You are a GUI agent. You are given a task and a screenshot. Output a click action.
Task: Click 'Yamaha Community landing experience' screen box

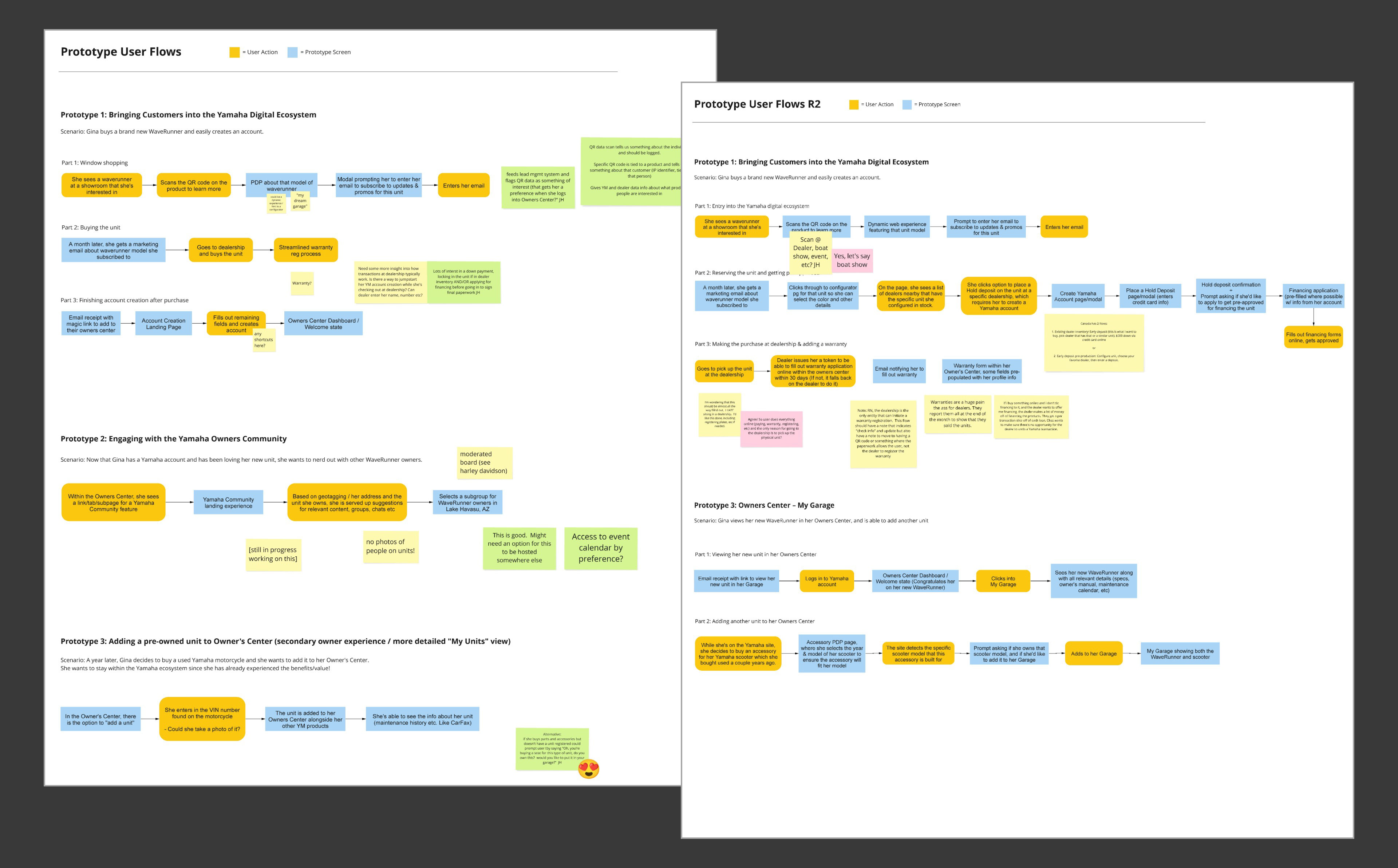pyautogui.click(x=228, y=502)
